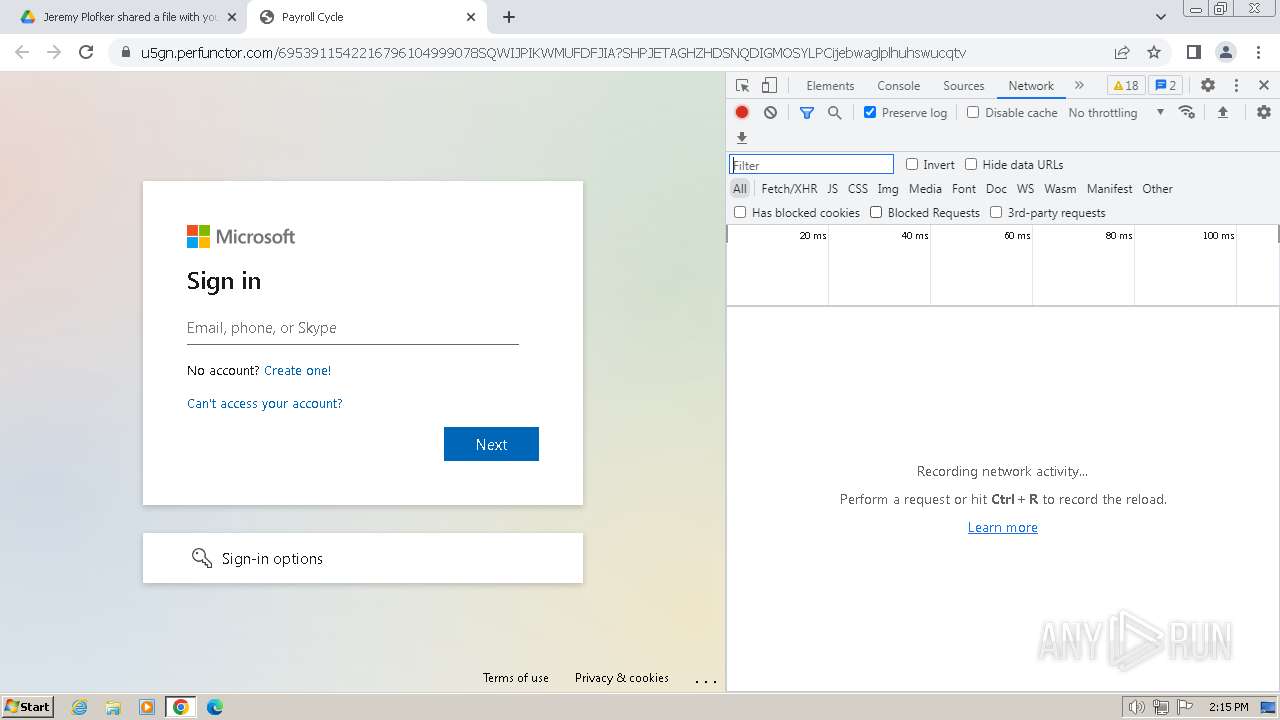Open Can't access your account? link
Image resolution: width=1280 pixels, height=720 pixels.
265,404
